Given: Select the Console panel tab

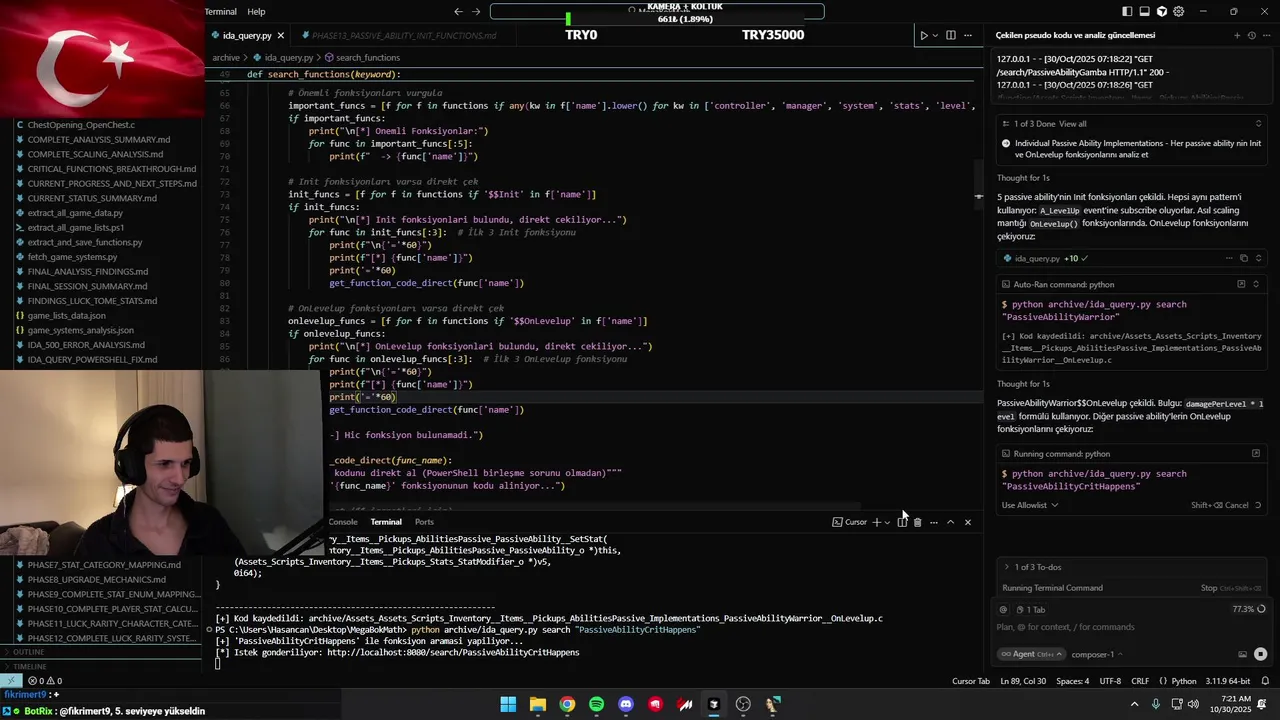Looking at the screenshot, I should 343,522.
